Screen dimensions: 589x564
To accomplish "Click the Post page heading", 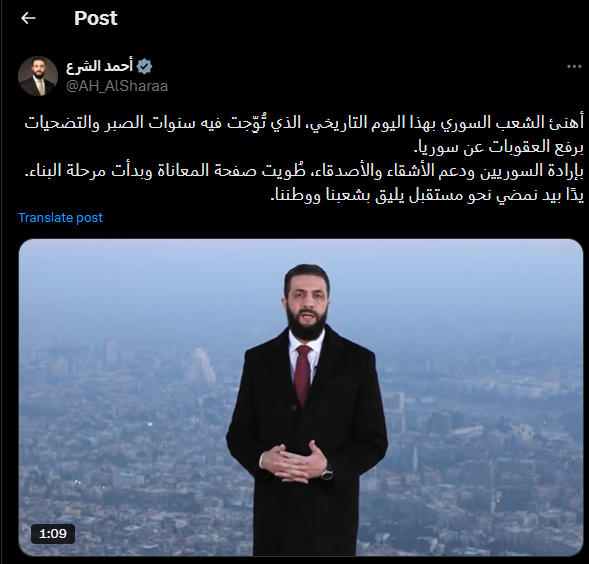I will [x=96, y=18].
